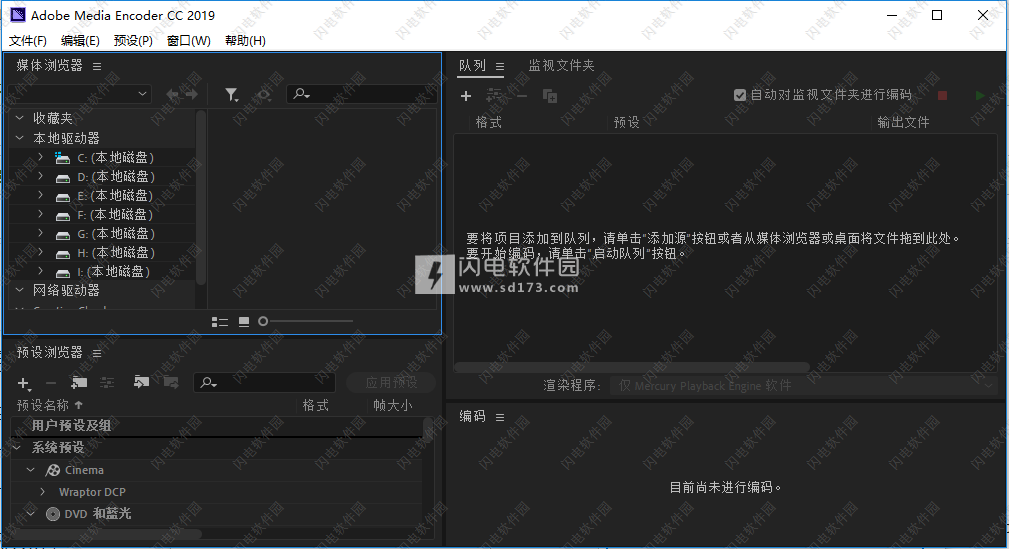Switch media browser to thumbnail view

[x=244, y=322]
